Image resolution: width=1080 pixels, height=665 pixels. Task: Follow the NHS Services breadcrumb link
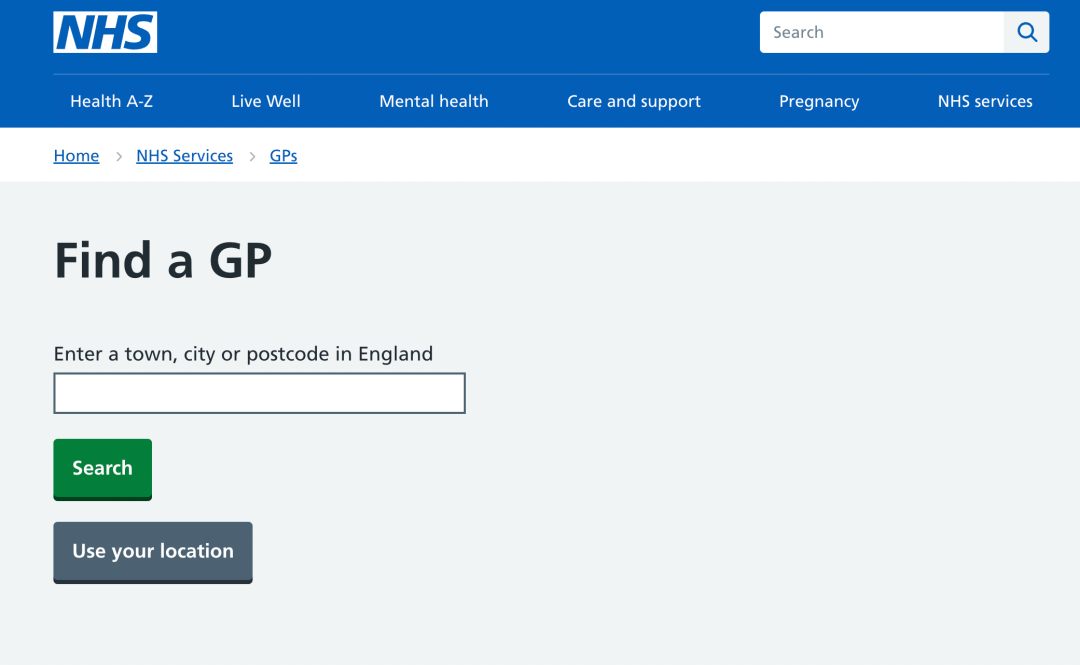(x=185, y=156)
